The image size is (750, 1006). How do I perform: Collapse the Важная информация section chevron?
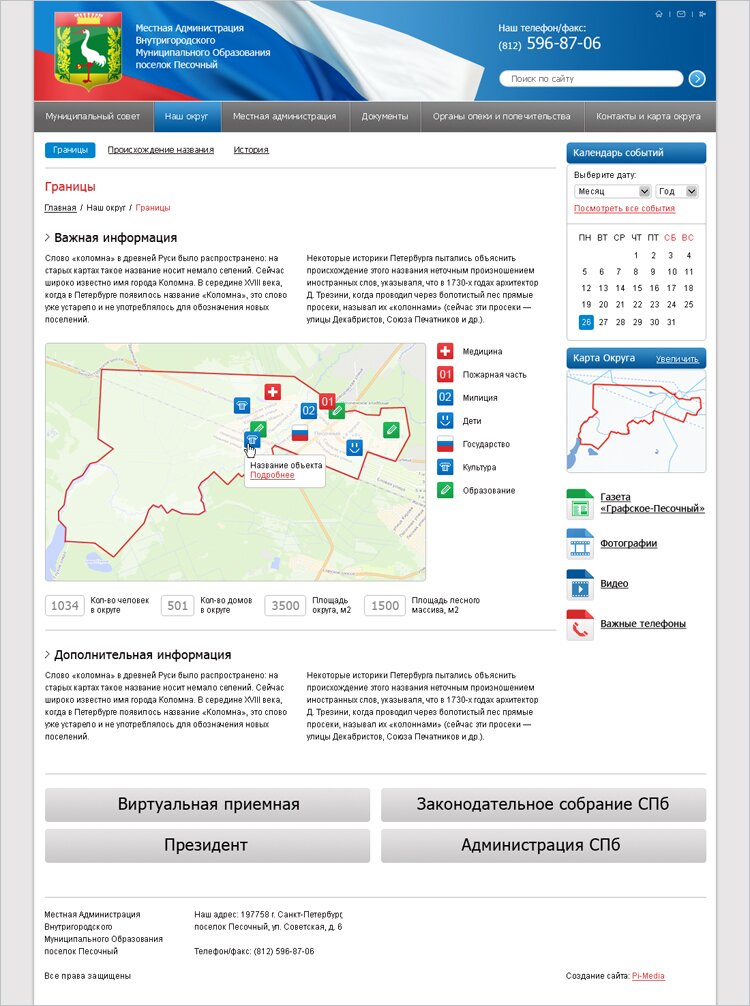pos(47,237)
